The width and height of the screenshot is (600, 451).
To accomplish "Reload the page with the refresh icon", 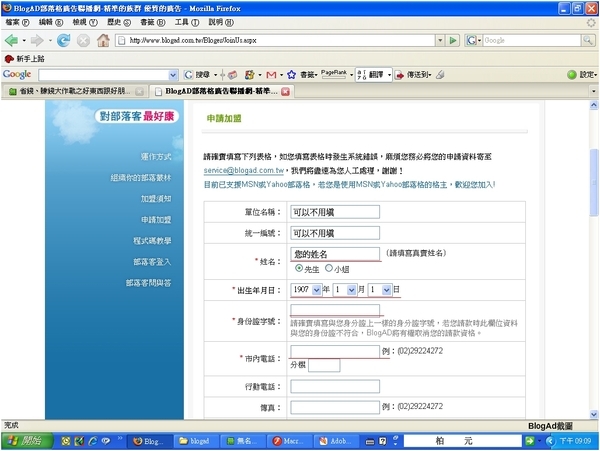I will [63, 40].
